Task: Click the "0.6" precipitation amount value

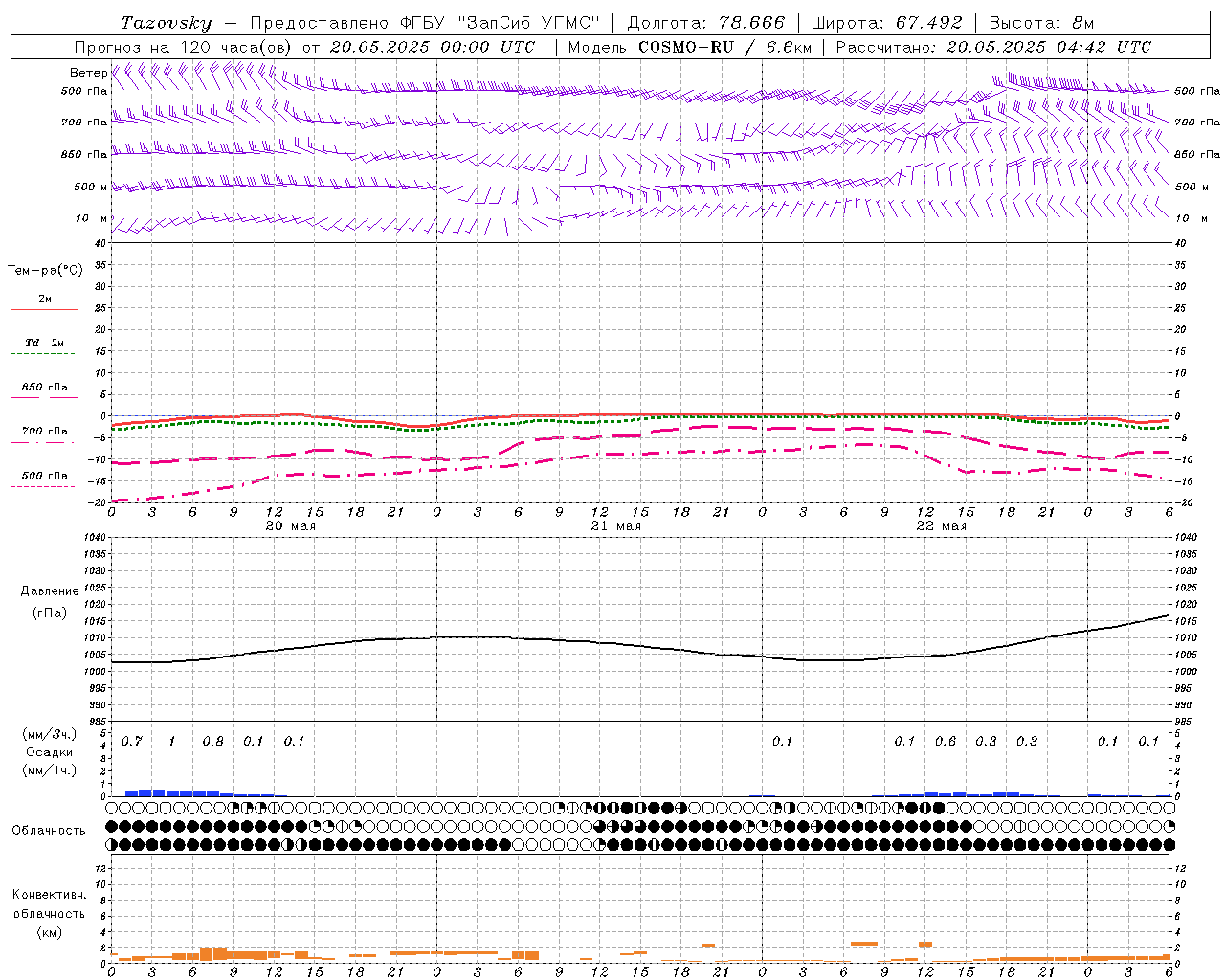Action: click(x=946, y=742)
